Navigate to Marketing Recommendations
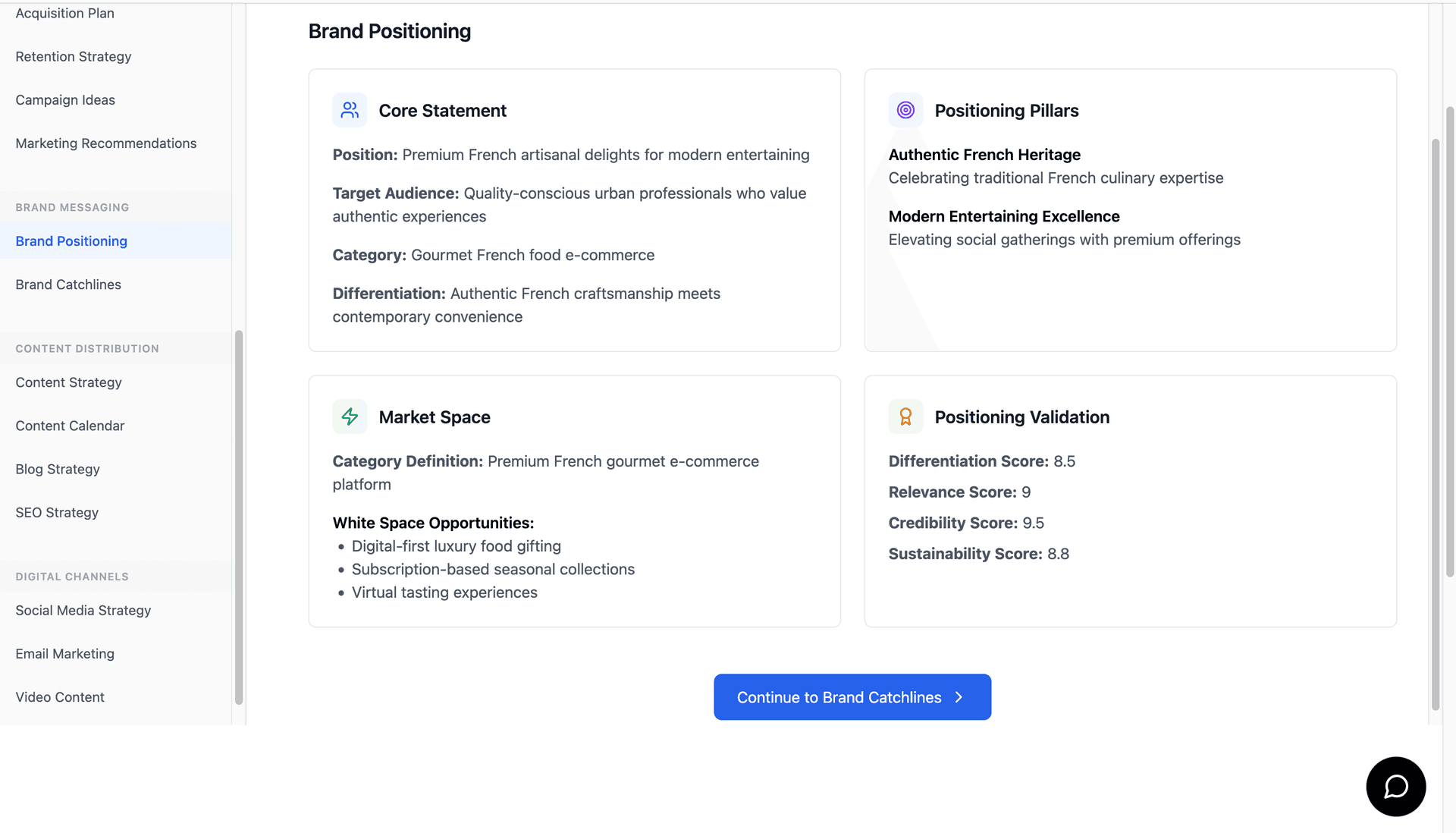 (x=106, y=143)
